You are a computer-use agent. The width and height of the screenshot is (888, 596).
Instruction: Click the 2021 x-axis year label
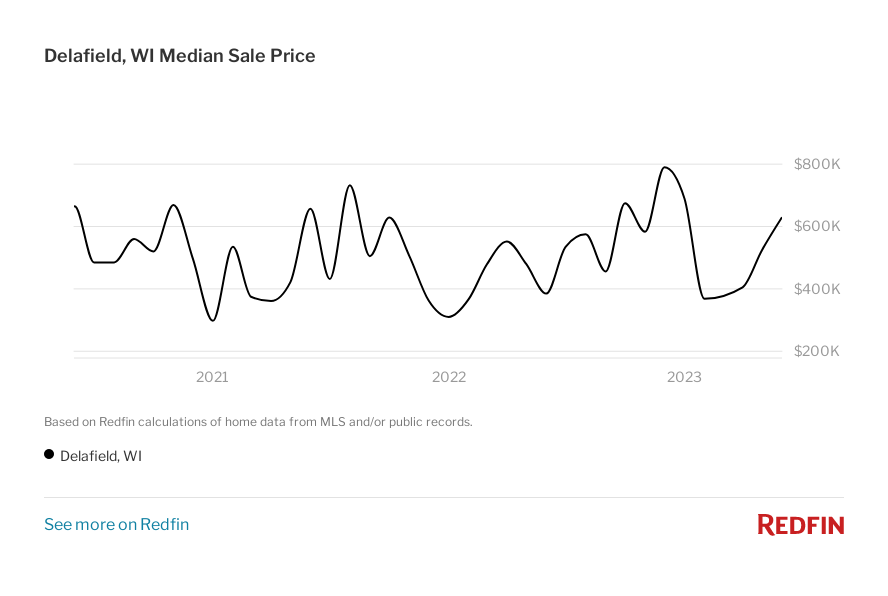[x=212, y=377]
